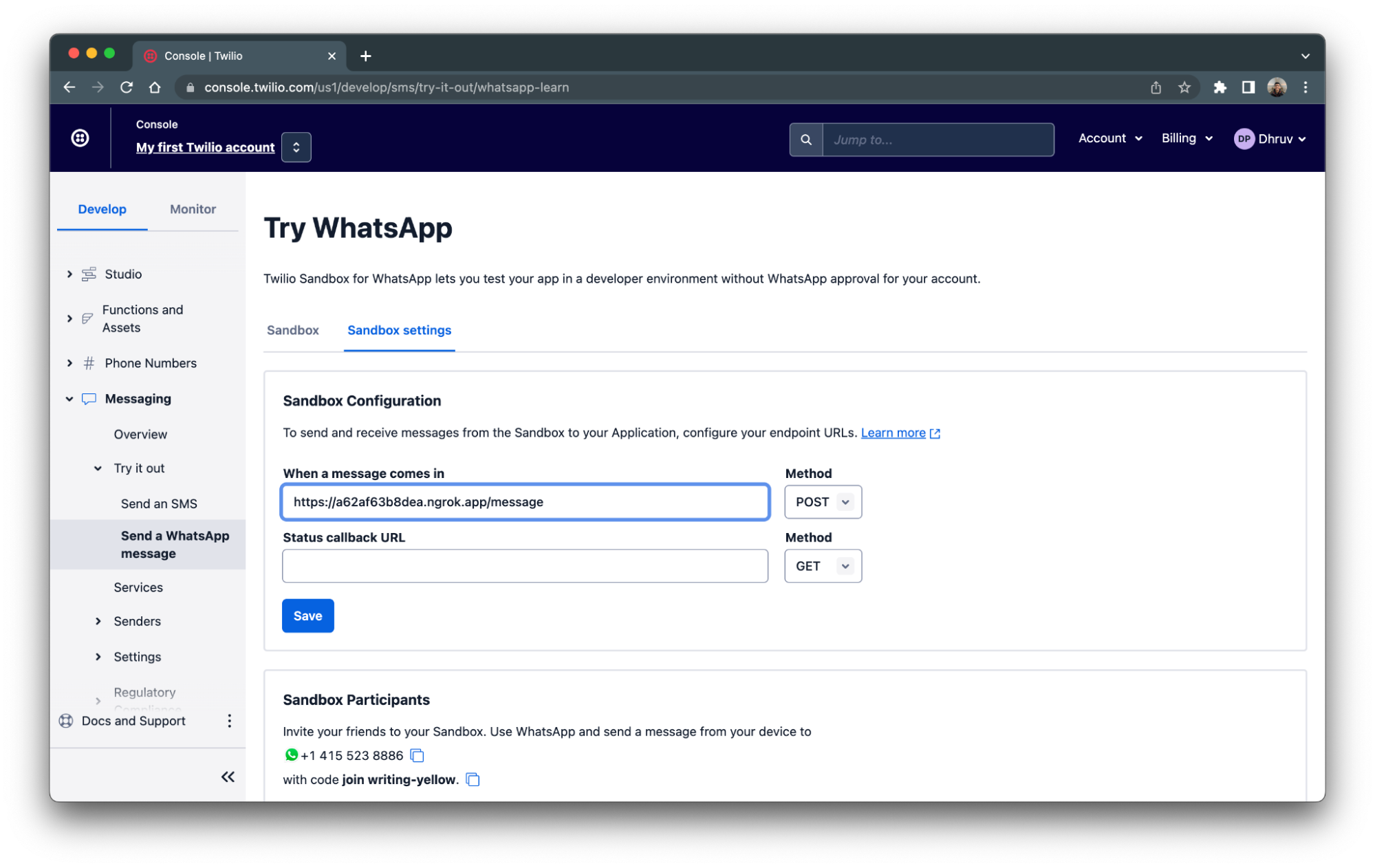Collapse the Messaging section
The image size is (1375, 868).
pos(69,399)
